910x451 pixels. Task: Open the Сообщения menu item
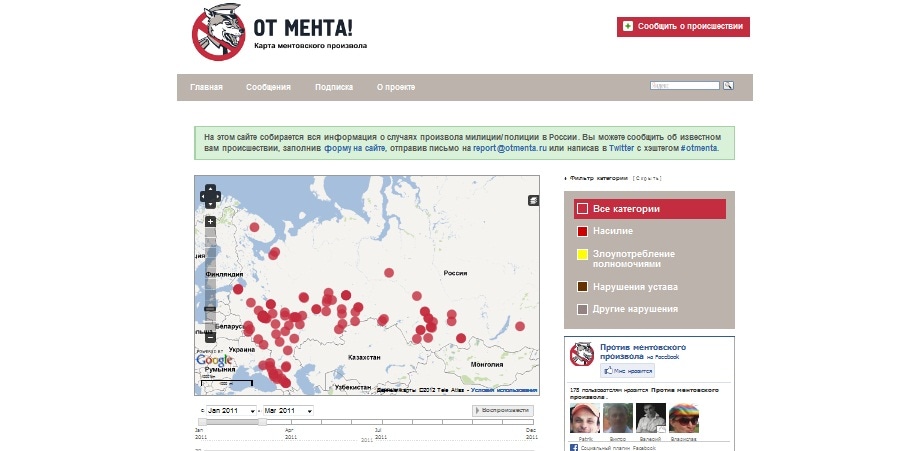click(x=268, y=88)
